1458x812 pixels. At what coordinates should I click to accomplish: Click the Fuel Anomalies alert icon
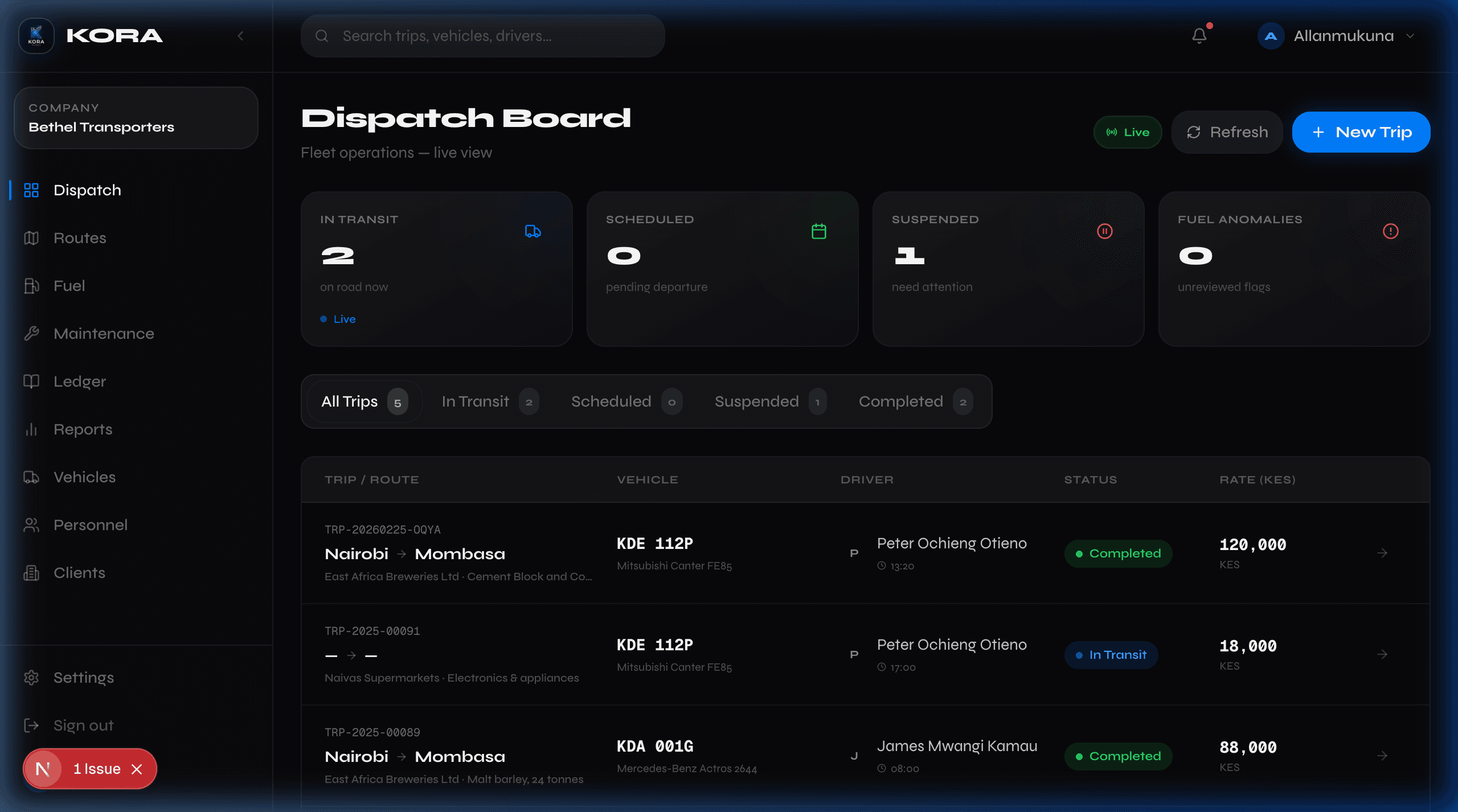pyautogui.click(x=1391, y=231)
